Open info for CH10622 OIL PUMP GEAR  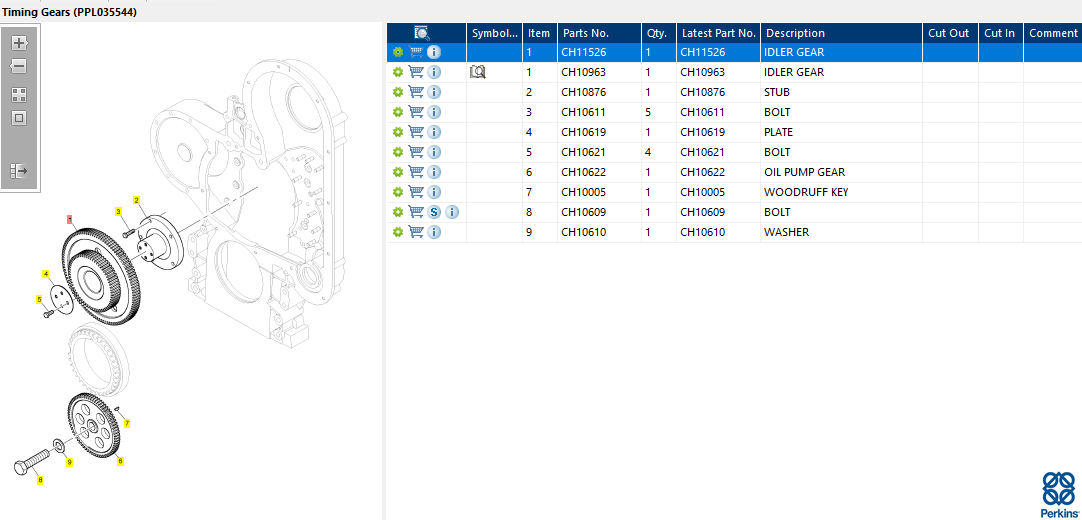point(434,172)
